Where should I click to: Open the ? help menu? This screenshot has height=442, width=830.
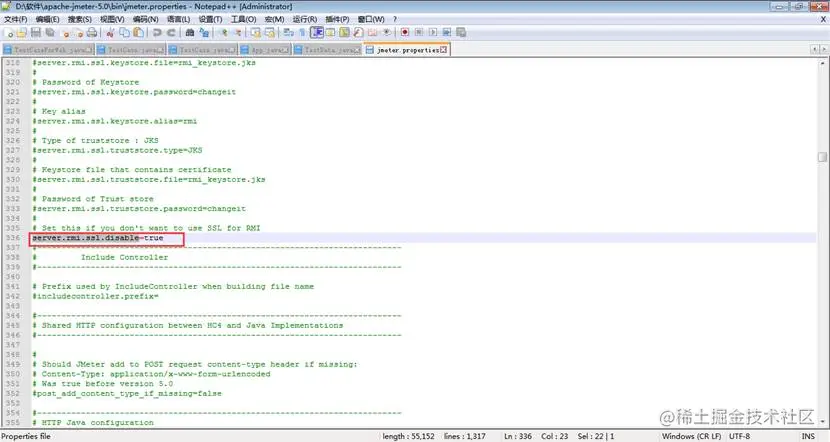[x=395, y=19]
